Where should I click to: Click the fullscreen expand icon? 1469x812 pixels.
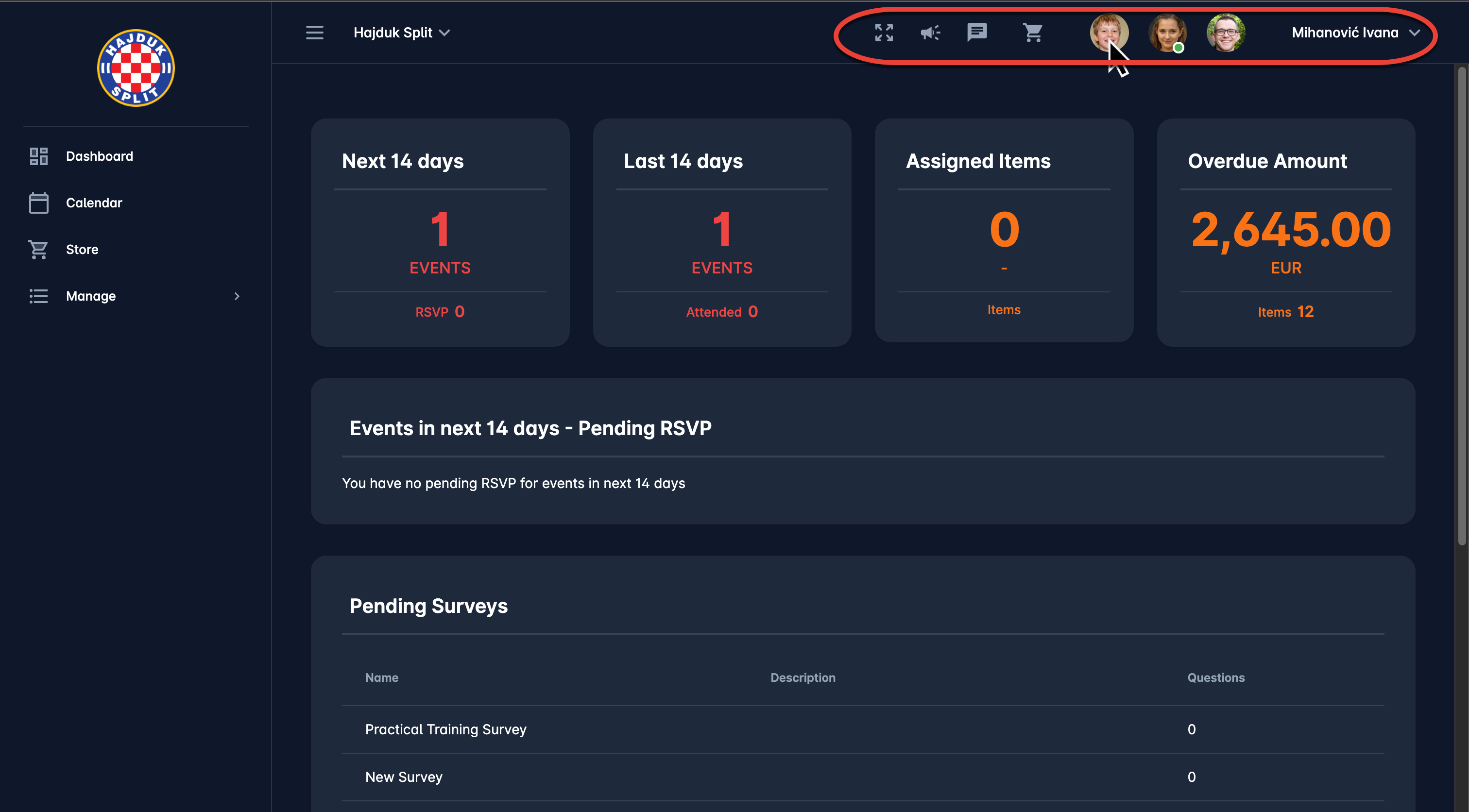tap(883, 33)
